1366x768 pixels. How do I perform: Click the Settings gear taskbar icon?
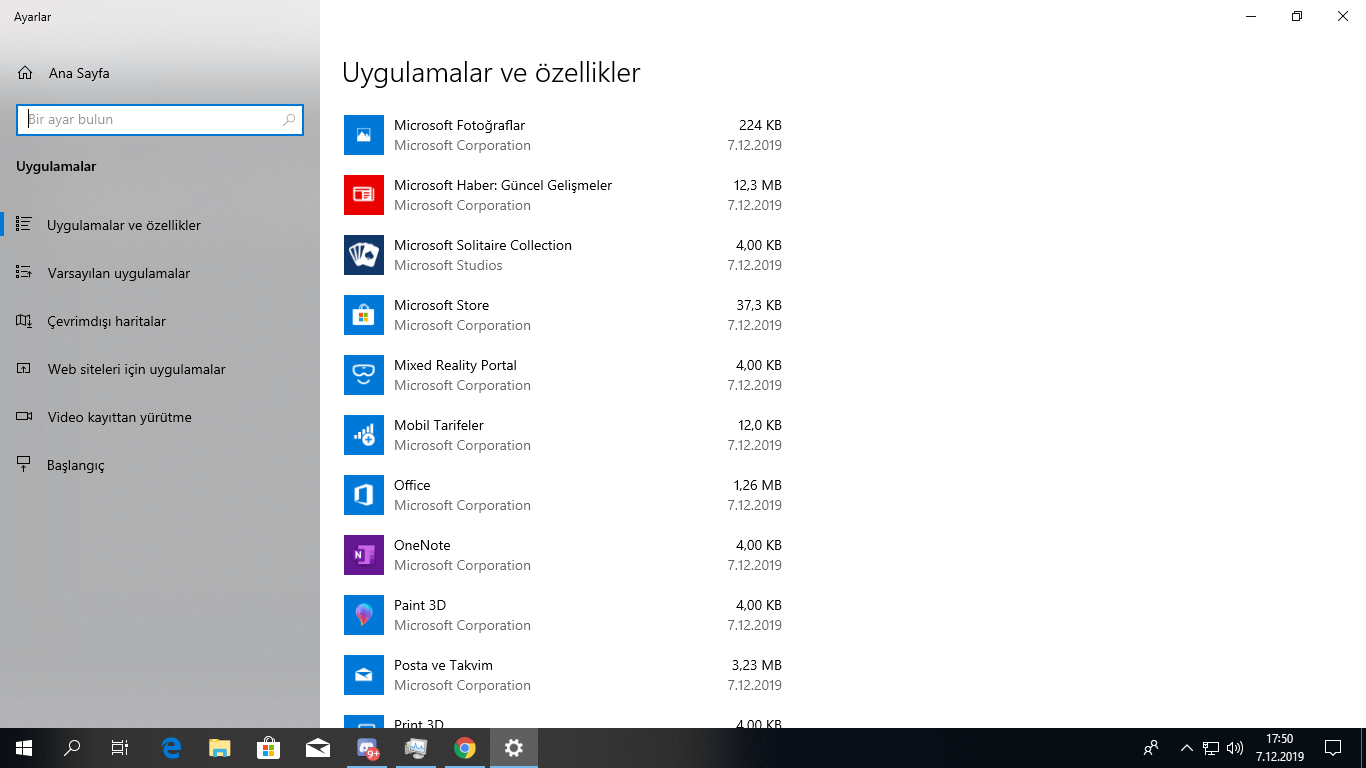[514, 748]
